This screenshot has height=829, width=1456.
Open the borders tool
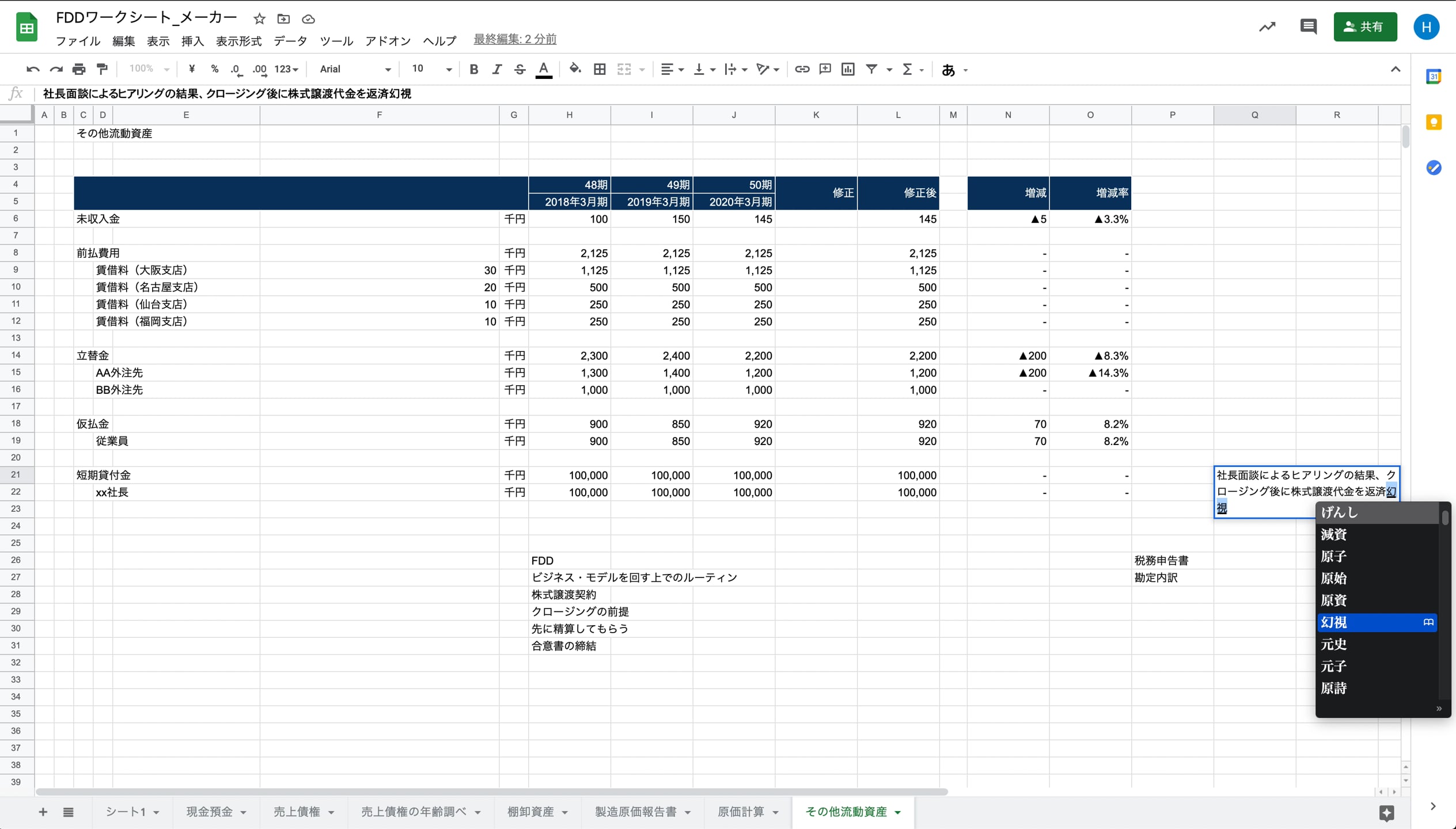pos(600,69)
